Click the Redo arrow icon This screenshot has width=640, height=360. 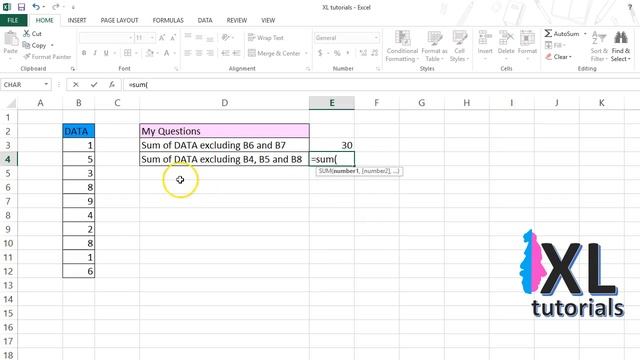[x=56, y=7]
